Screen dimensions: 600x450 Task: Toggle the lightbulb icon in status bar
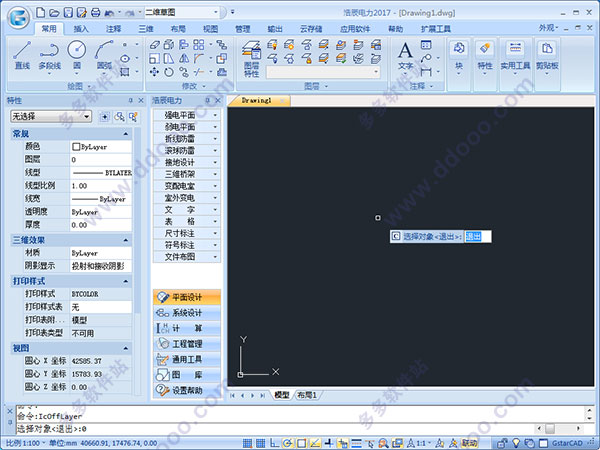(x=516, y=443)
